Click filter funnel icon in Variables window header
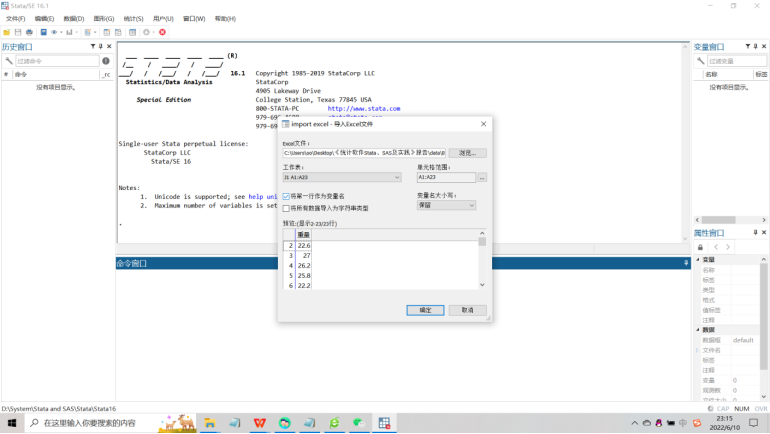770x434 pixels. 747,46
